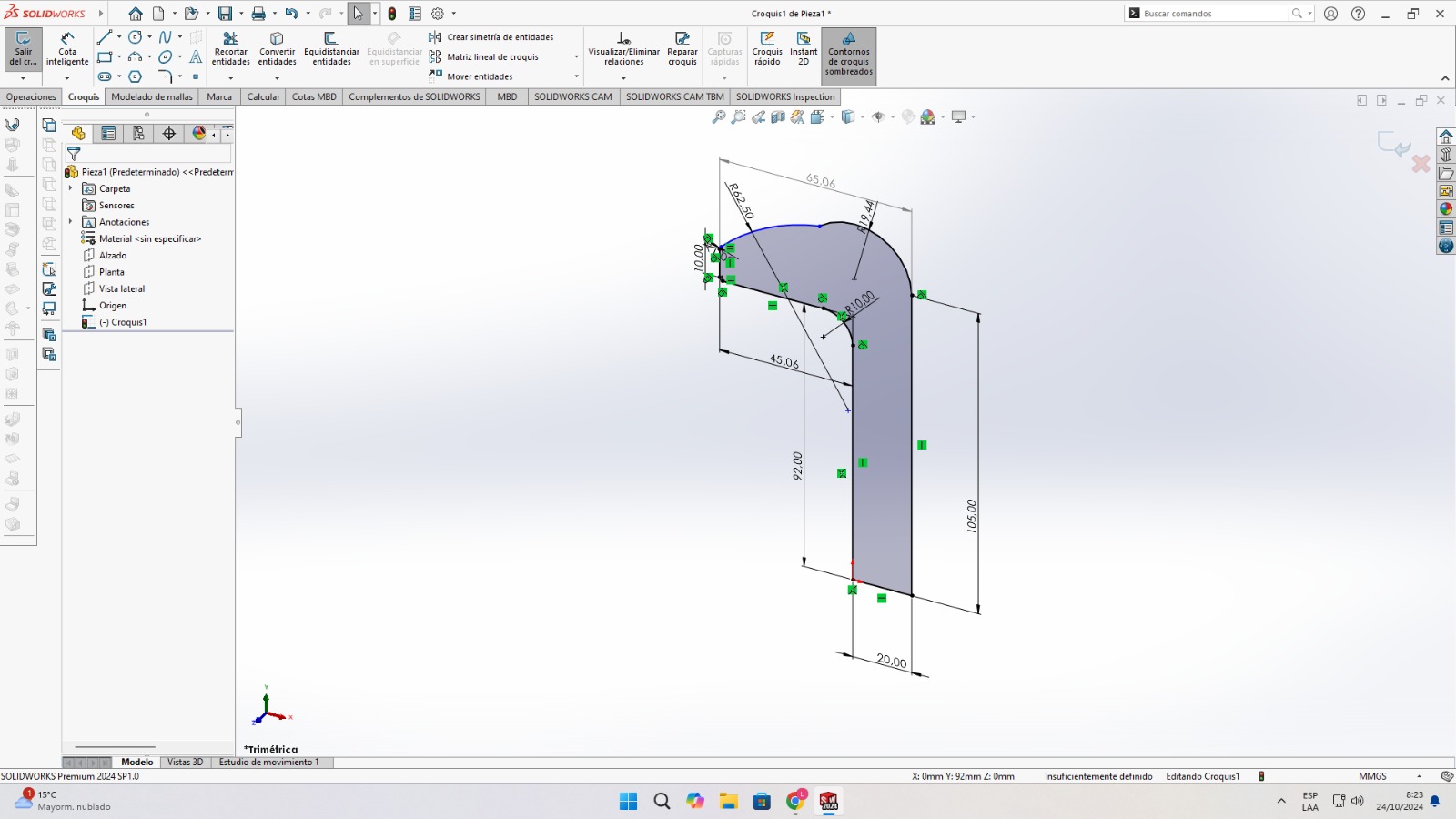Image resolution: width=1456 pixels, height=819 pixels.
Task: Open the Calcular ribbon tab
Action: click(263, 96)
